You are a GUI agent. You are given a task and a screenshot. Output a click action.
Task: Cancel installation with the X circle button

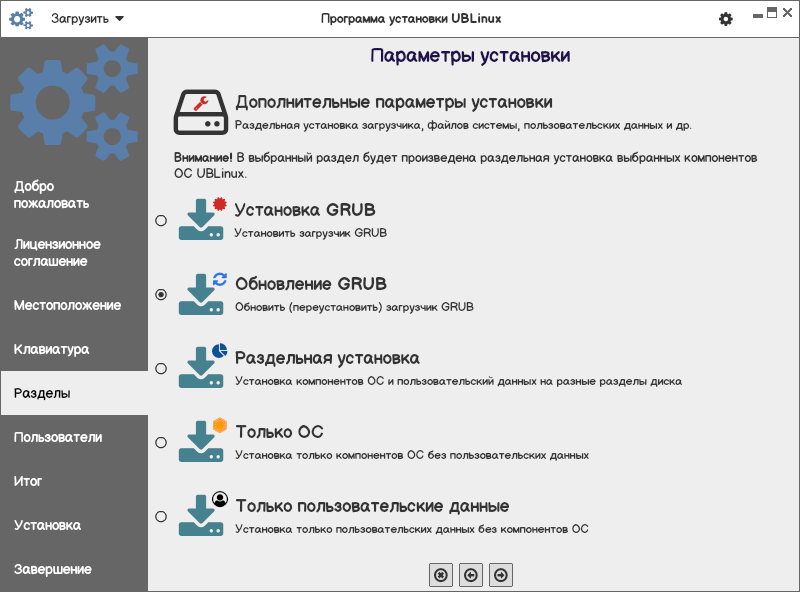pos(441,575)
